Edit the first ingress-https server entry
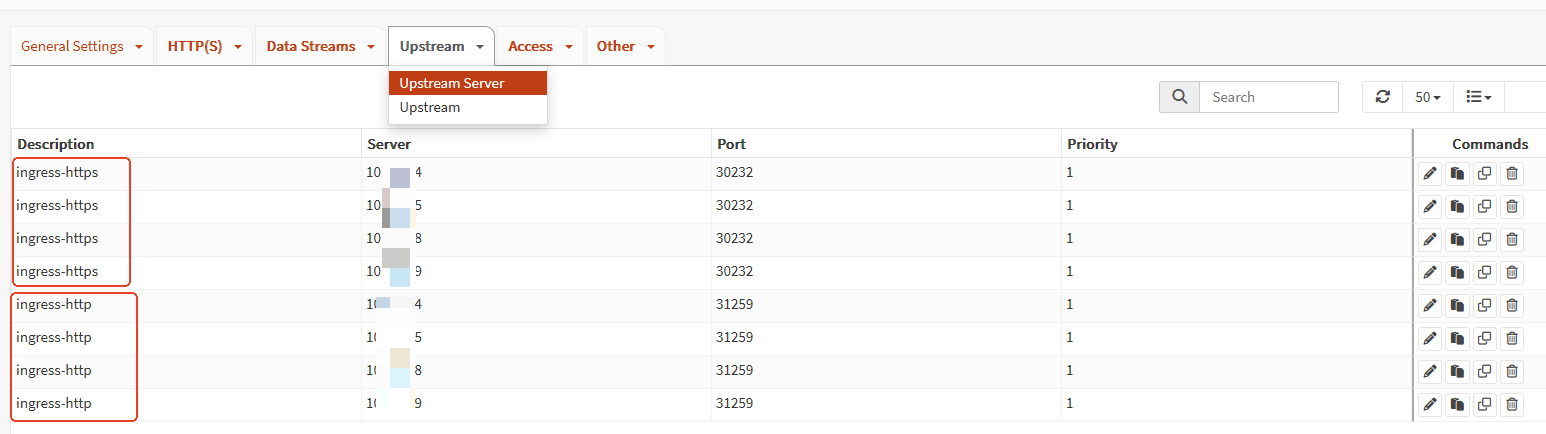The width and height of the screenshot is (1546, 434). pyautogui.click(x=1430, y=174)
